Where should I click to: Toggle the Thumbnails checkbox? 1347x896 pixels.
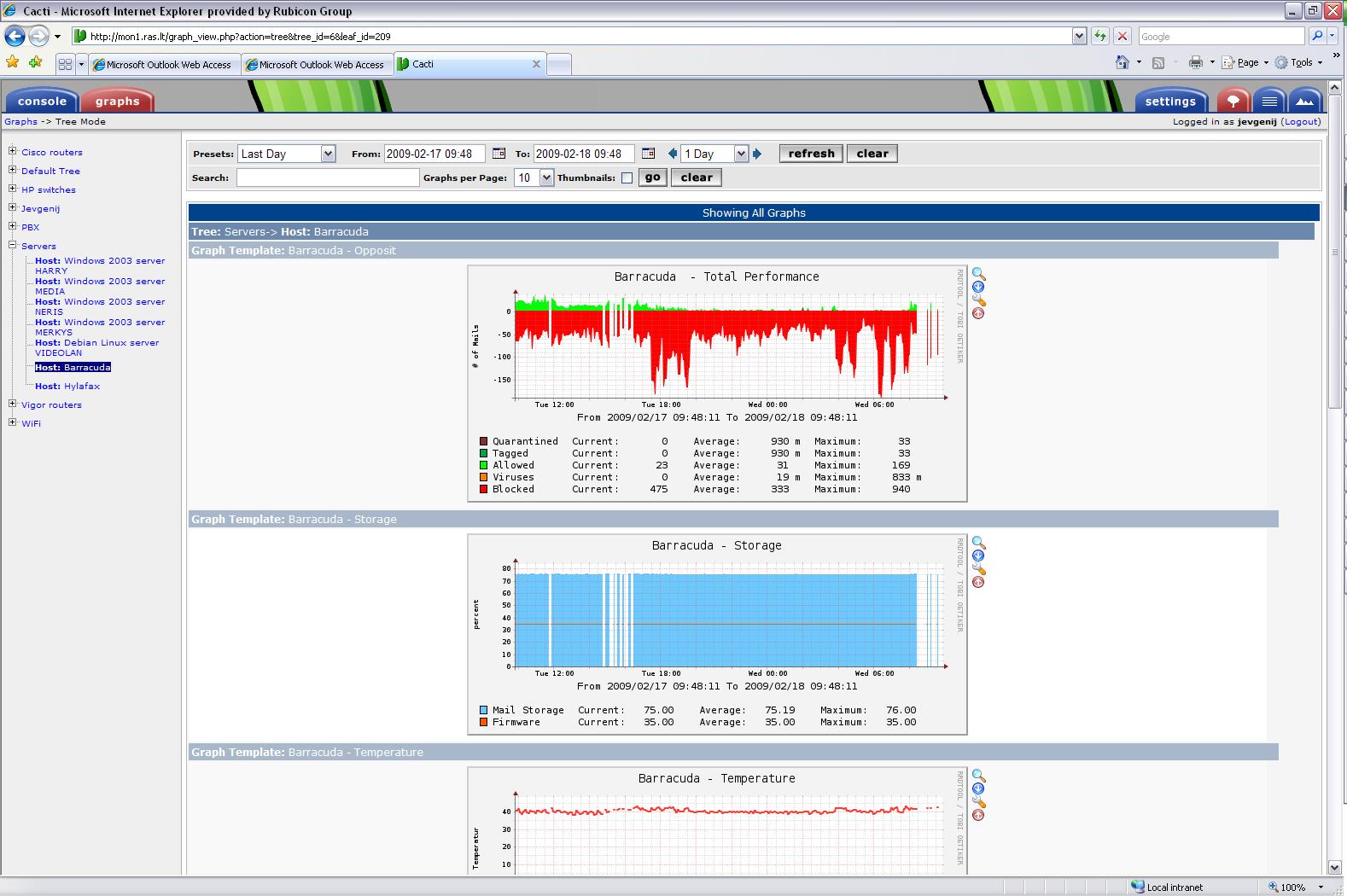tap(627, 177)
